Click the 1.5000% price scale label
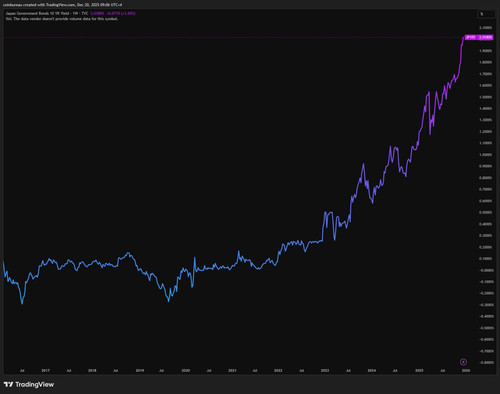Screen dimensions: 500x394 (x=486, y=97)
